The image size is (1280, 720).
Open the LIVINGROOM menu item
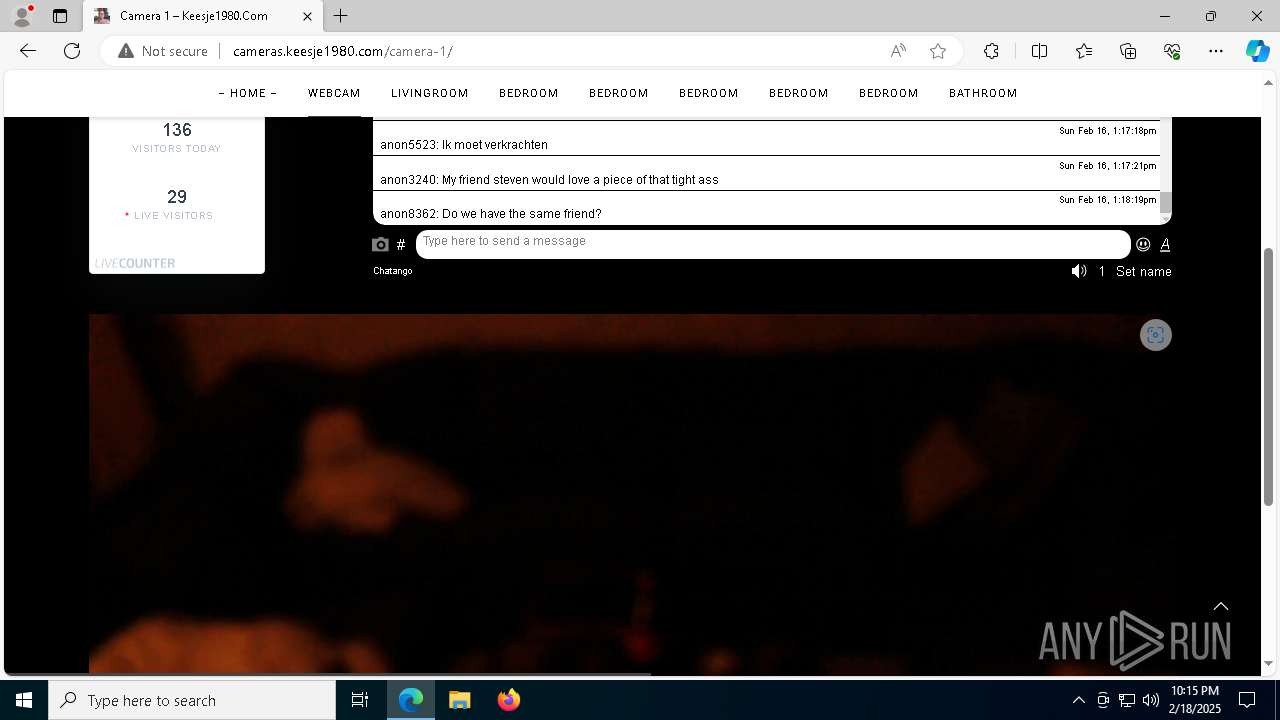pyautogui.click(x=430, y=93)
